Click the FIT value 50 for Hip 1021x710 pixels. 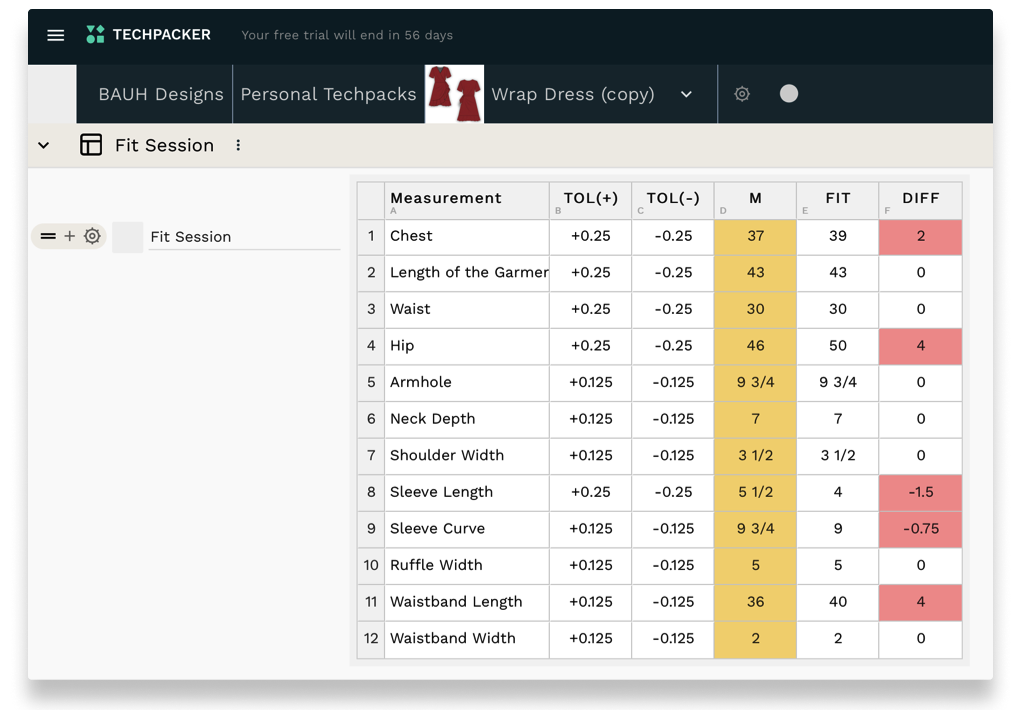pos(837,346)
